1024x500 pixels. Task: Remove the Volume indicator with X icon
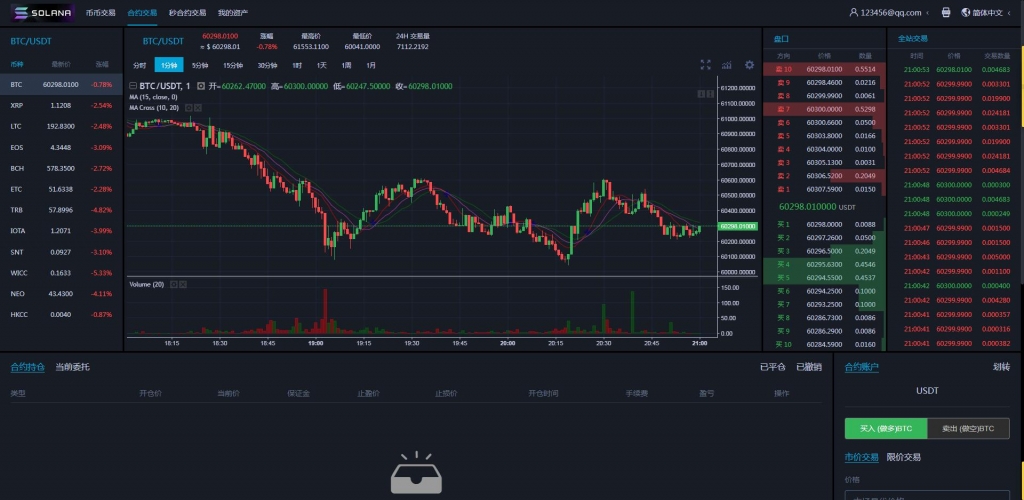point(183,284)
